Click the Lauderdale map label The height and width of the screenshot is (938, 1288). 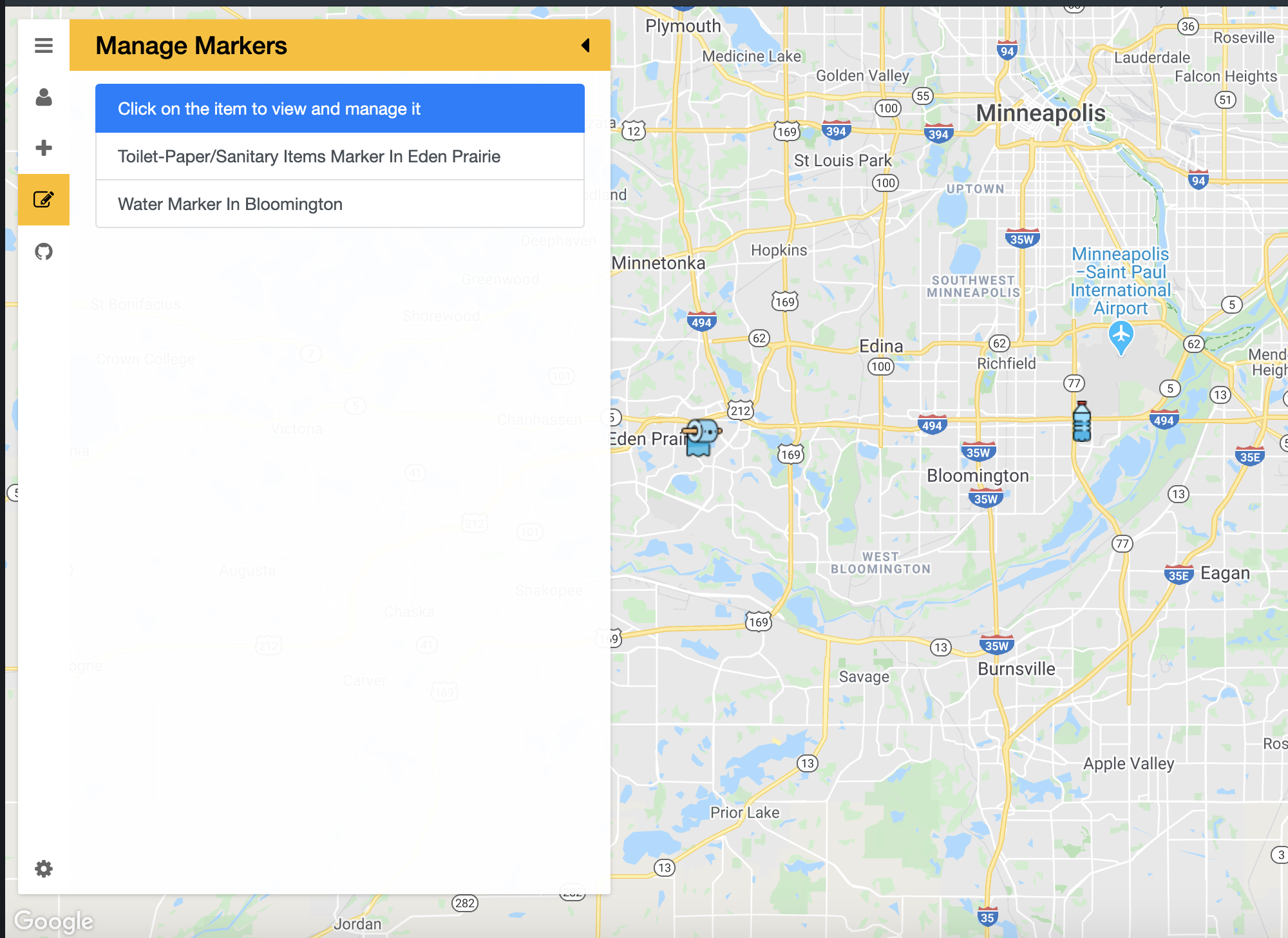click(x=1152, y=57)
